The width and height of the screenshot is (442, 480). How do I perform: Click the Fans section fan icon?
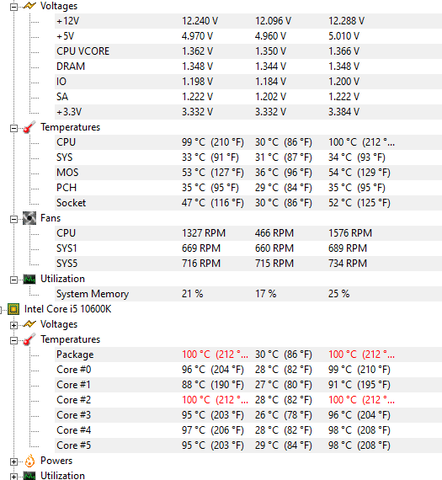coord(29,218)
